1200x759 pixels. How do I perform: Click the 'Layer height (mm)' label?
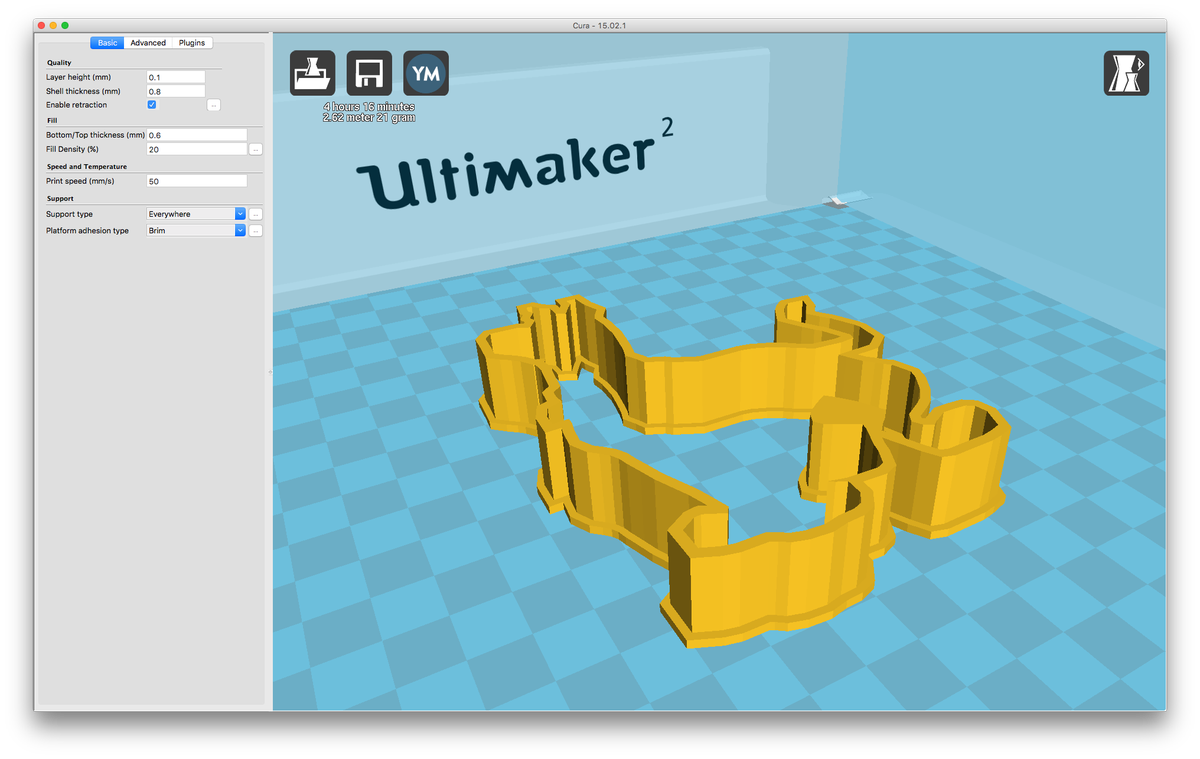point(79,77)
